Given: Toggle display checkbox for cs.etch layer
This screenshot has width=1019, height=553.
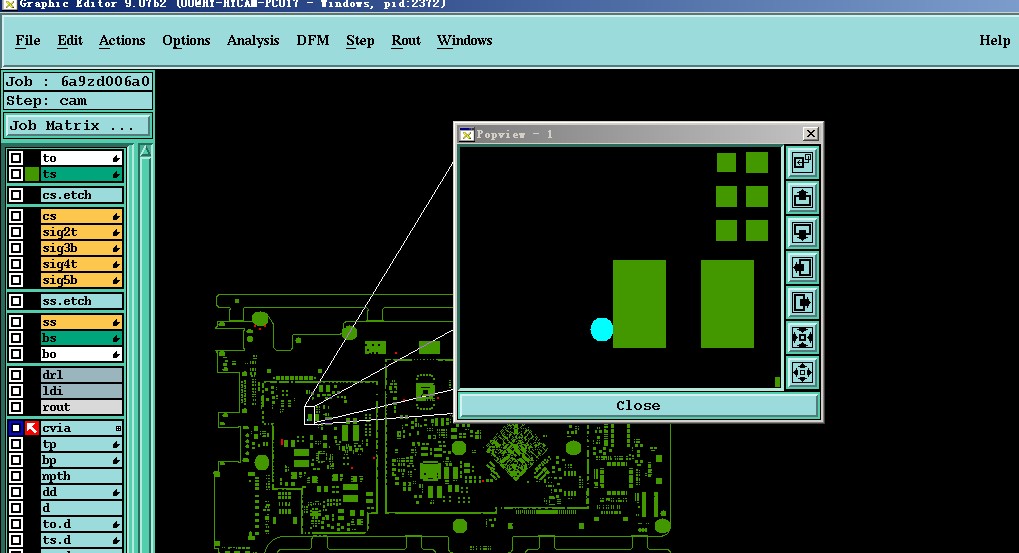Looking at the screenshot, I should coord(16,195).
